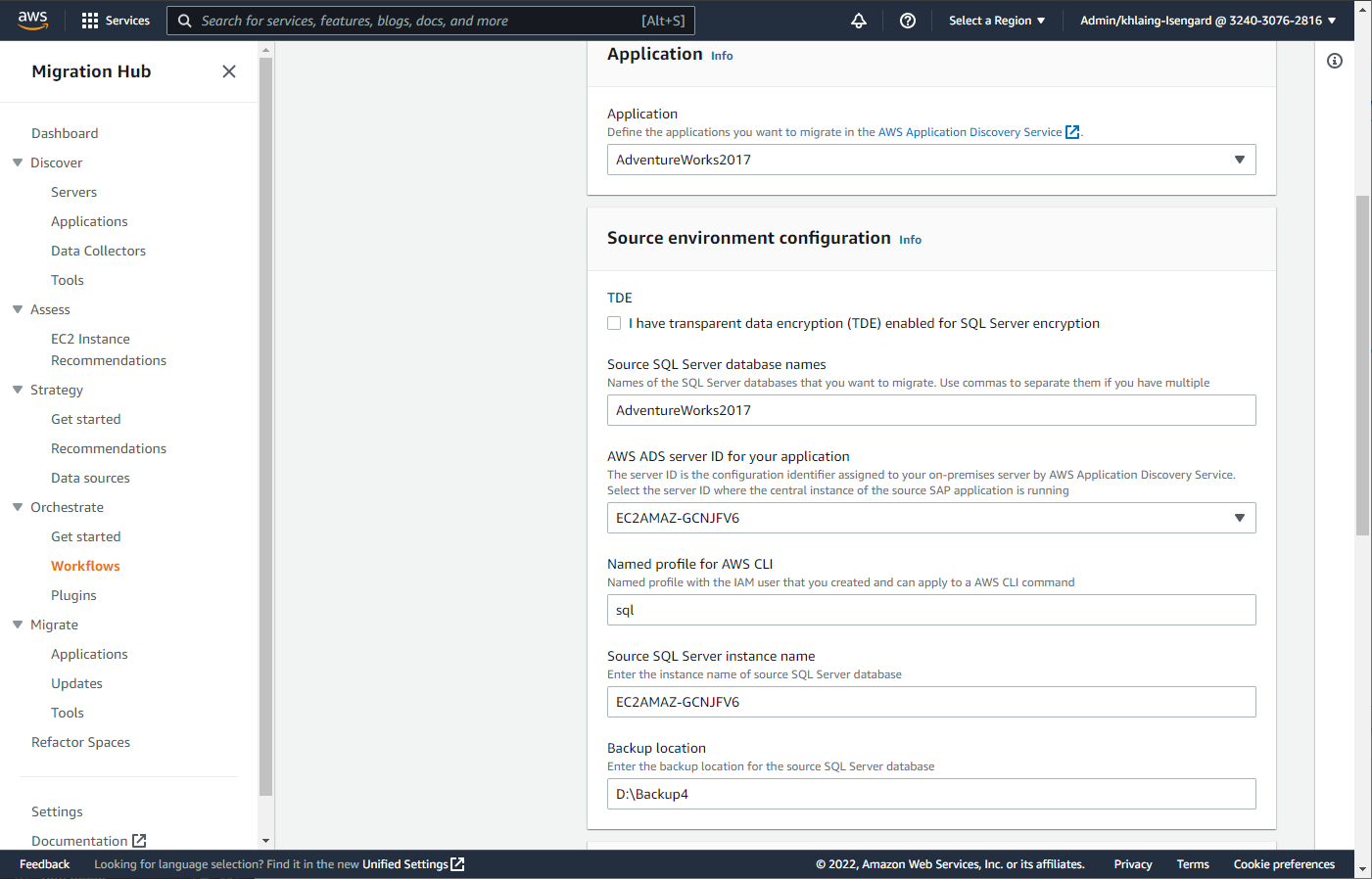
Task: Open Data Collectors page
Action: (x=98, y=251)
